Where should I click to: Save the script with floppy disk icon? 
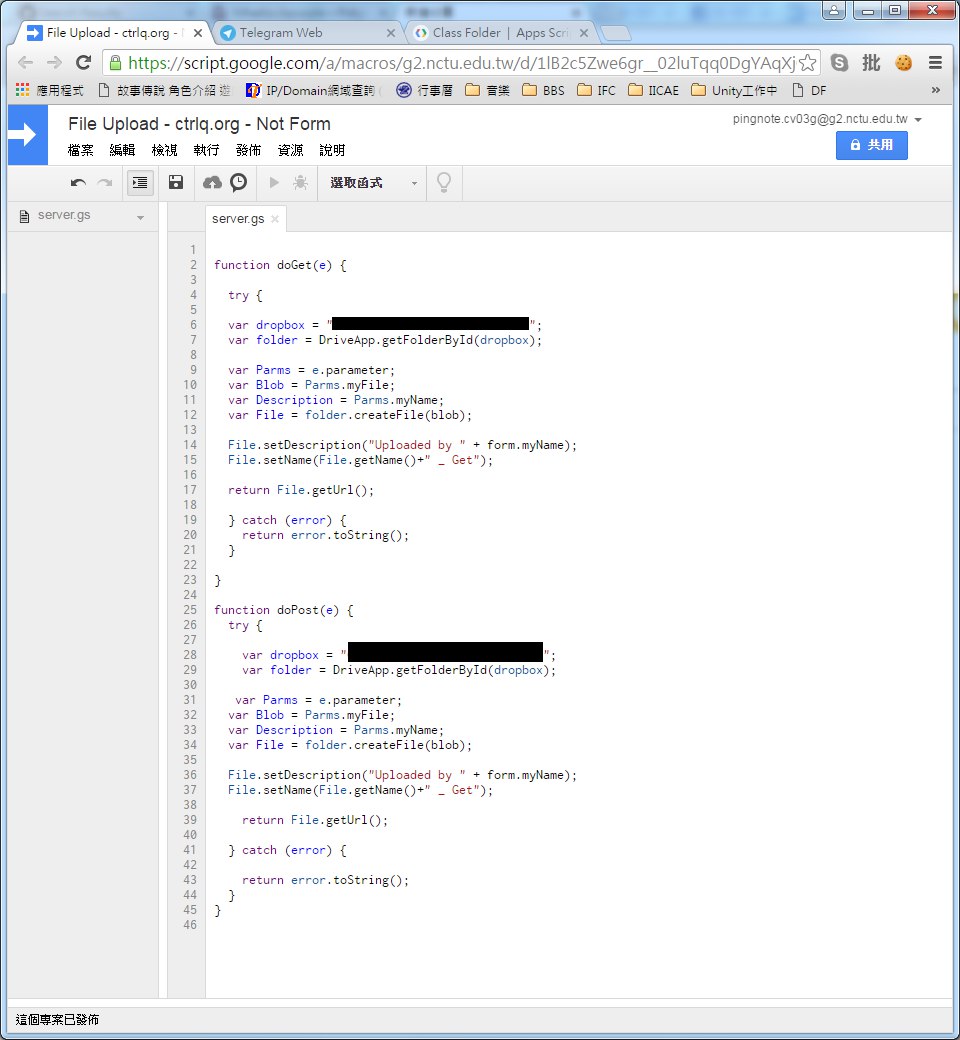point(176,182)
